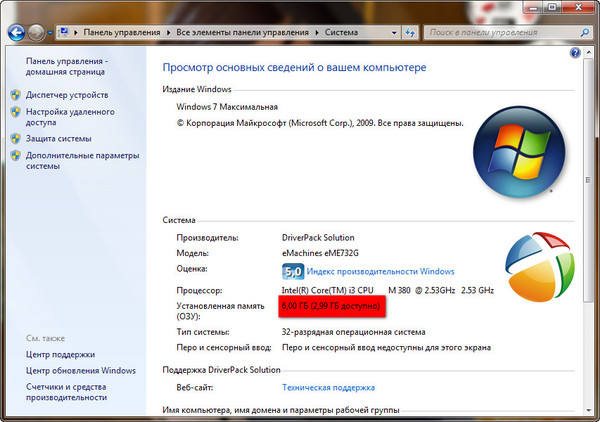Select 'Панель управления' breadcrumb in address bar

click(x=122, y=33)
